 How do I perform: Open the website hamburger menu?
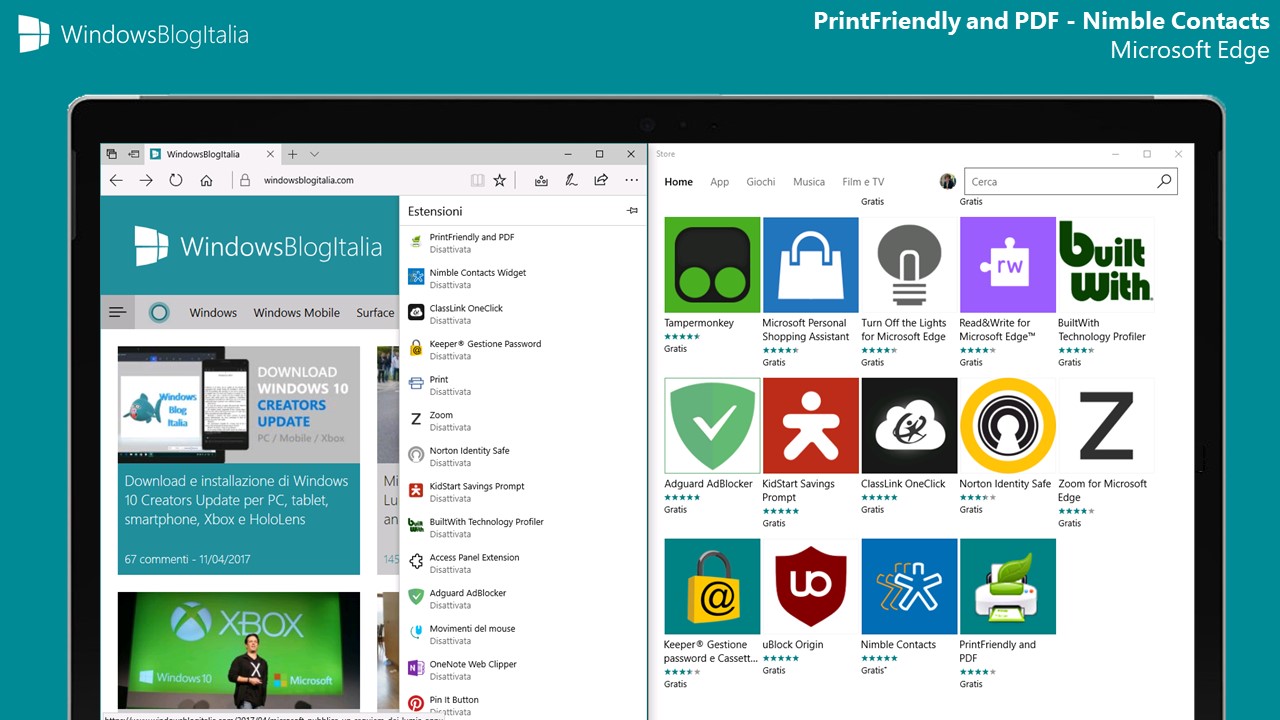click(118, 312)
